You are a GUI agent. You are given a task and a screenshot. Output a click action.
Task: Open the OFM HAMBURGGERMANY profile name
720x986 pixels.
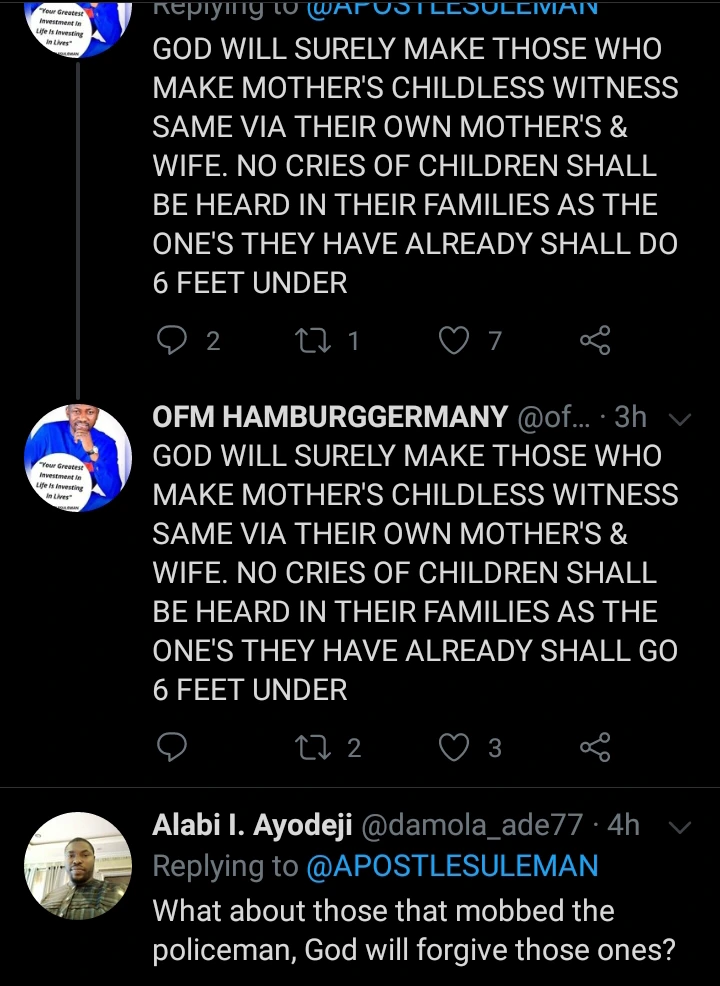(330, 418)
